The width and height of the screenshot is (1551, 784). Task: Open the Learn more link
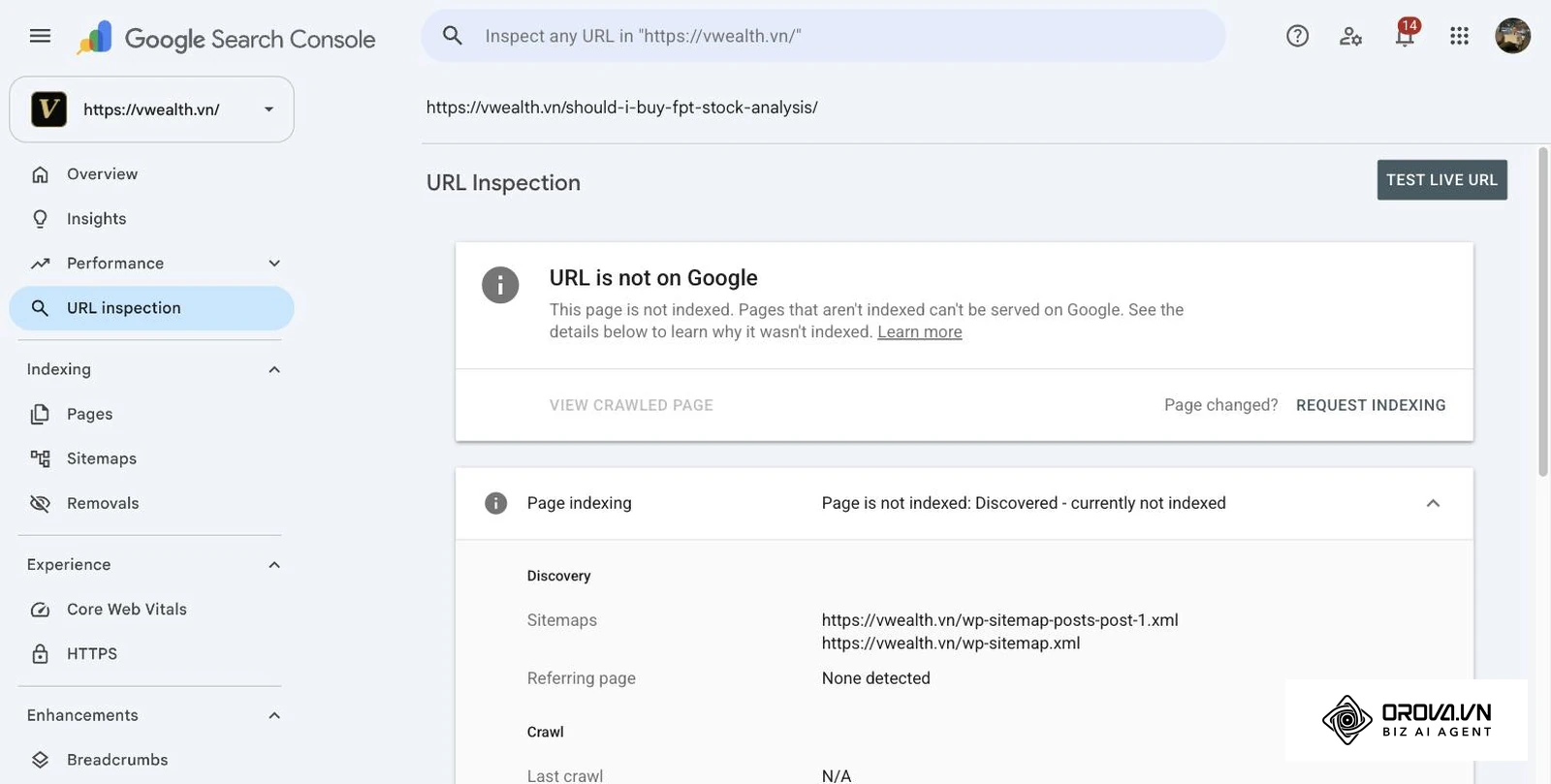[920, 331]
